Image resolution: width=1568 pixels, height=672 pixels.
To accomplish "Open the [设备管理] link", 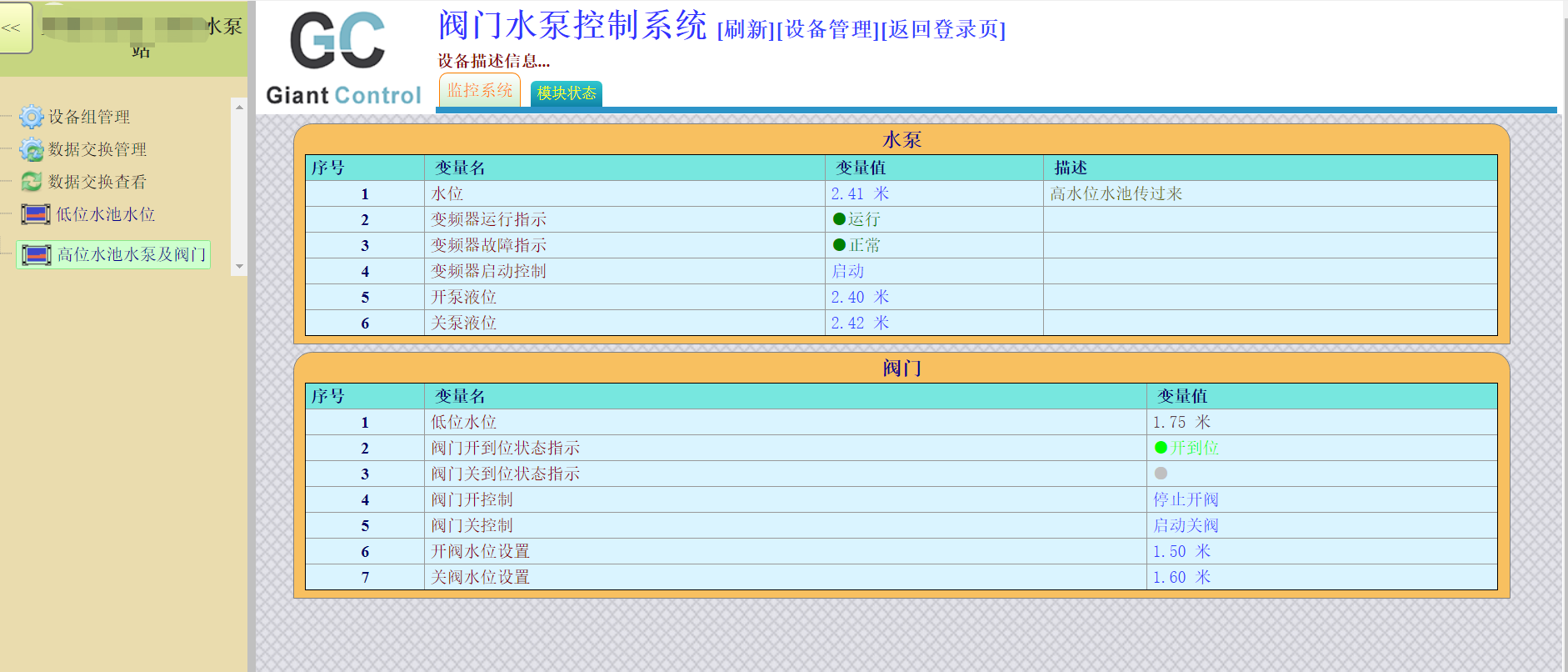I will 827,30.
